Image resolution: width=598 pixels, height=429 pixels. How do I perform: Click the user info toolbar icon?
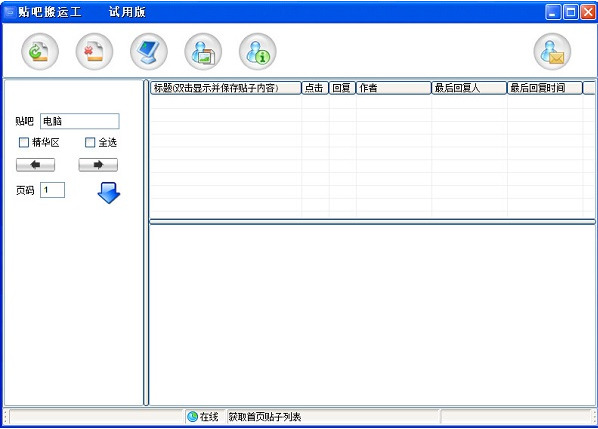tap(258, 51)
